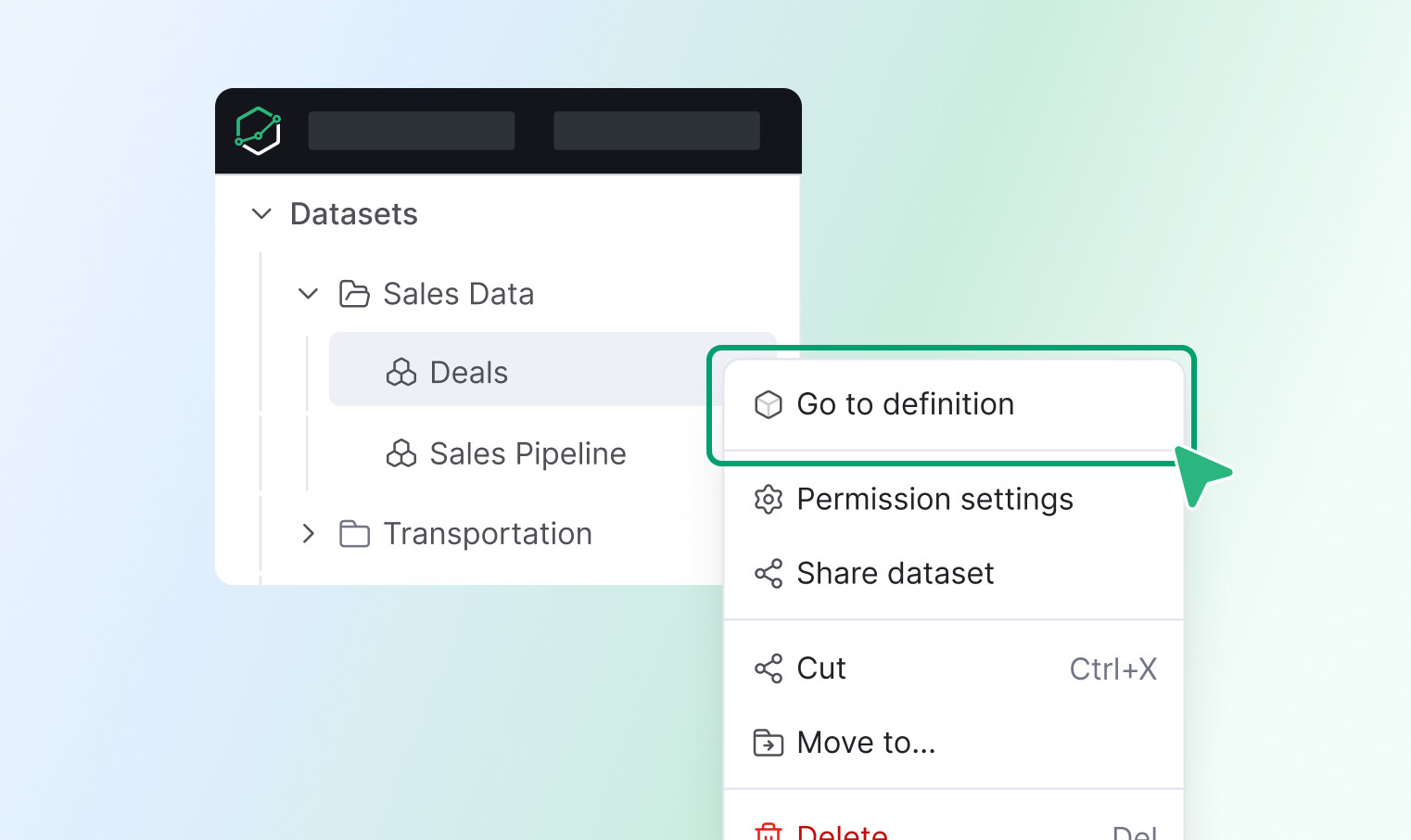Choose Go to definition from context menu
Image resolution: width=1411 pixels, height=840 pixels.
tap(906, 404)
